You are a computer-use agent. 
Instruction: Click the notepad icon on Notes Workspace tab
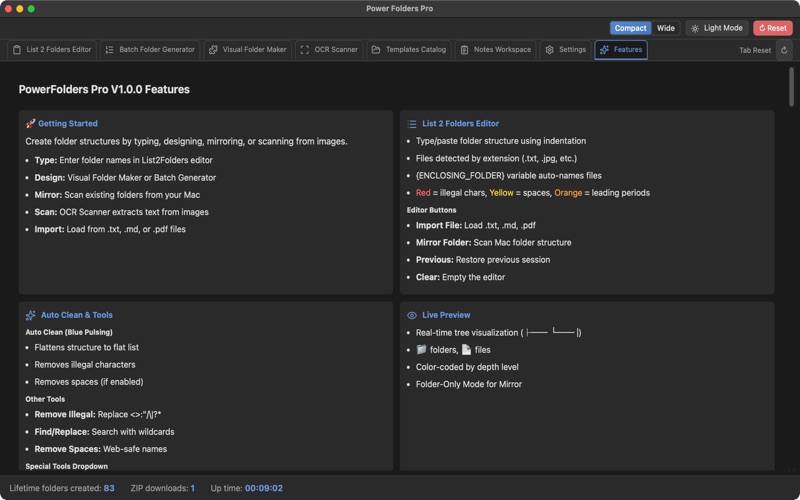tap(464, 50)
